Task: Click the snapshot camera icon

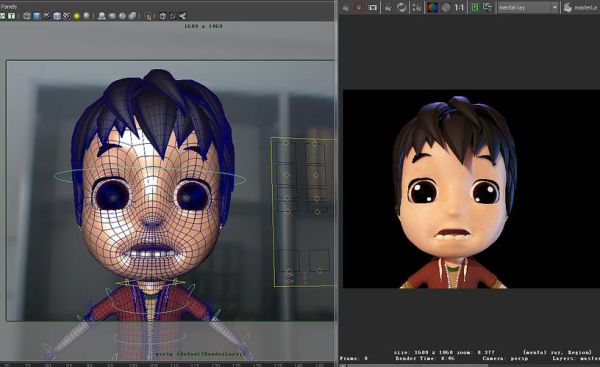Action: [x=372, y=8]
